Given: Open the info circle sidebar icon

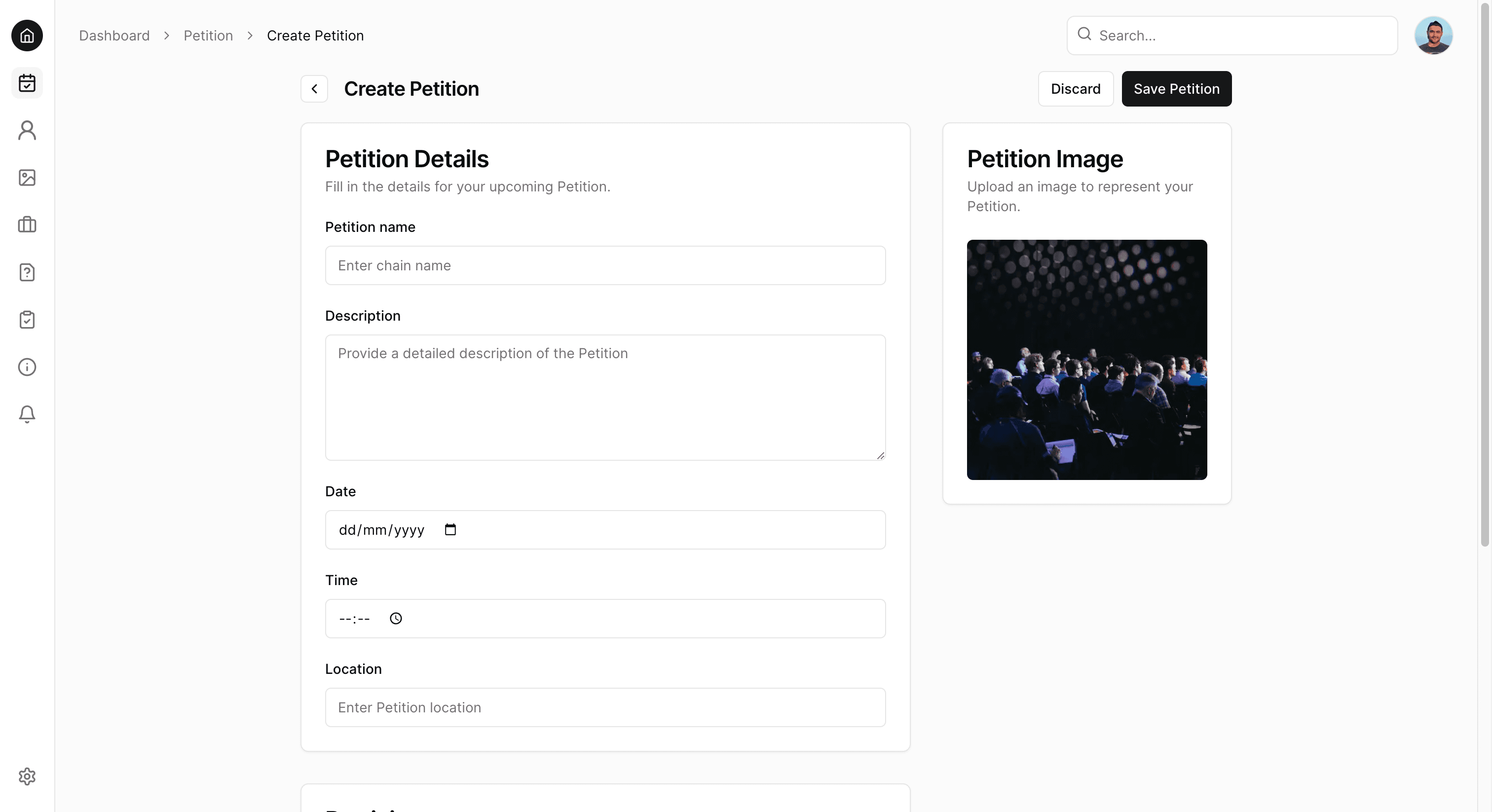Looking at the screenshot, I should click(27, 367).
